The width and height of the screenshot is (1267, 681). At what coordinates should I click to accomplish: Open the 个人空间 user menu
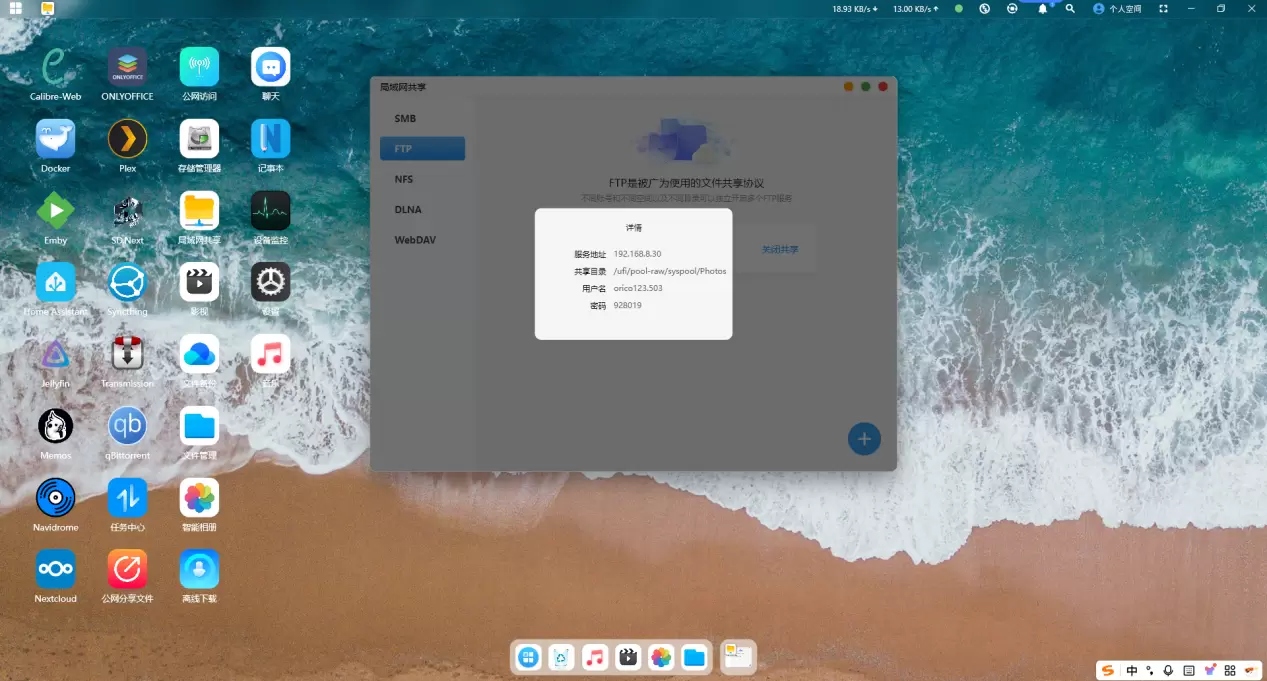[1117, 9]
